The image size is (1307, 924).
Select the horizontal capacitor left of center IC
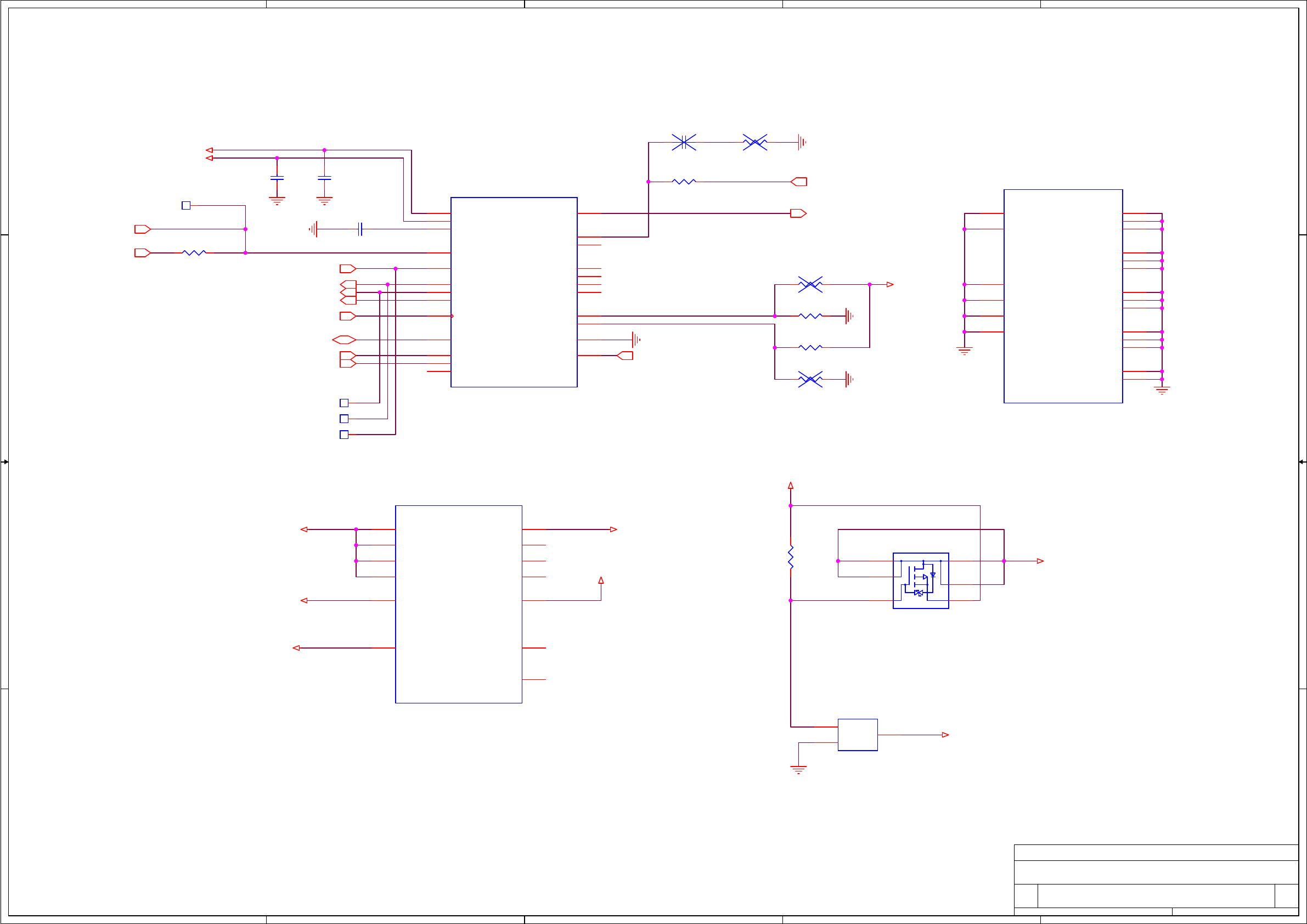pyautogui.click(x=360, y=229)
